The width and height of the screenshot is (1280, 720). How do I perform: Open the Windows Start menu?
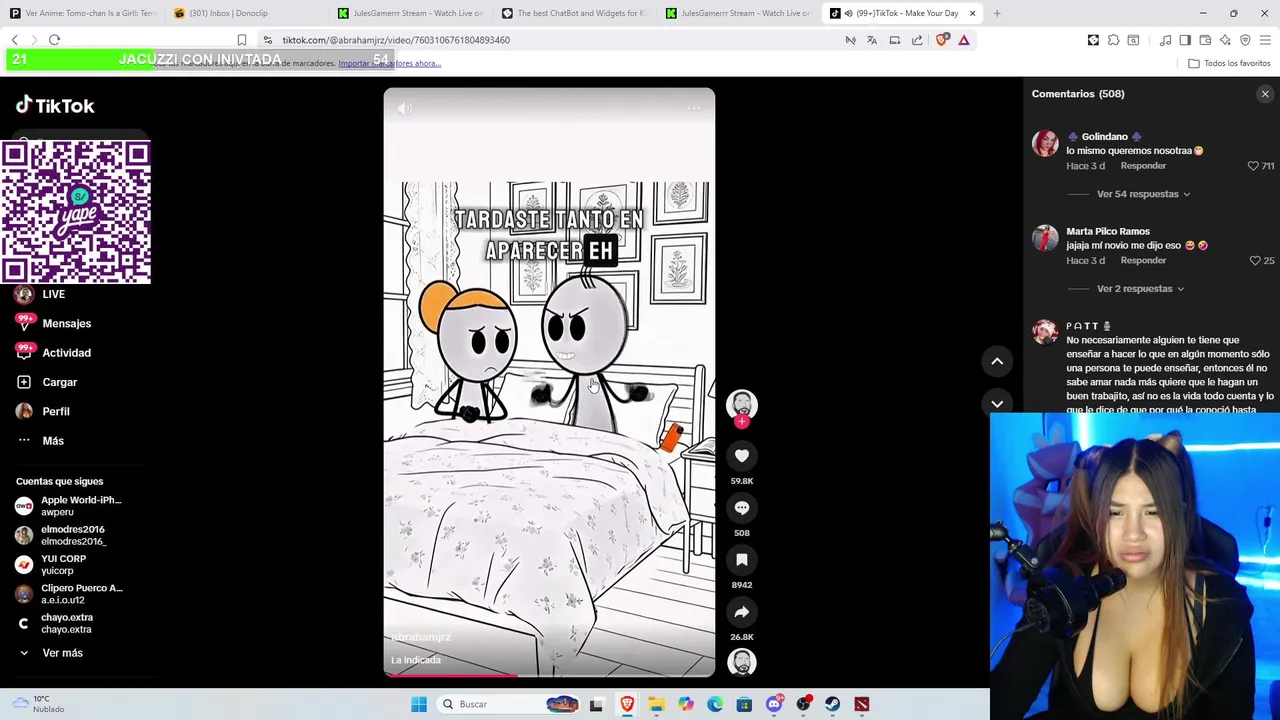(x=419, y=704)
